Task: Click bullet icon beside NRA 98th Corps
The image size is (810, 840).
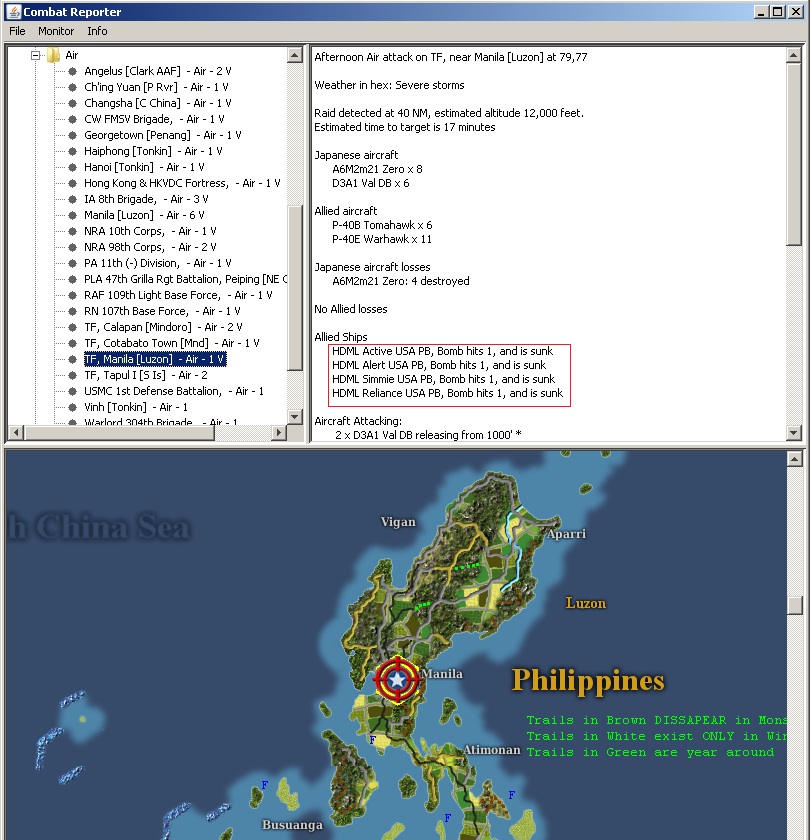Action: click(72, 248)
